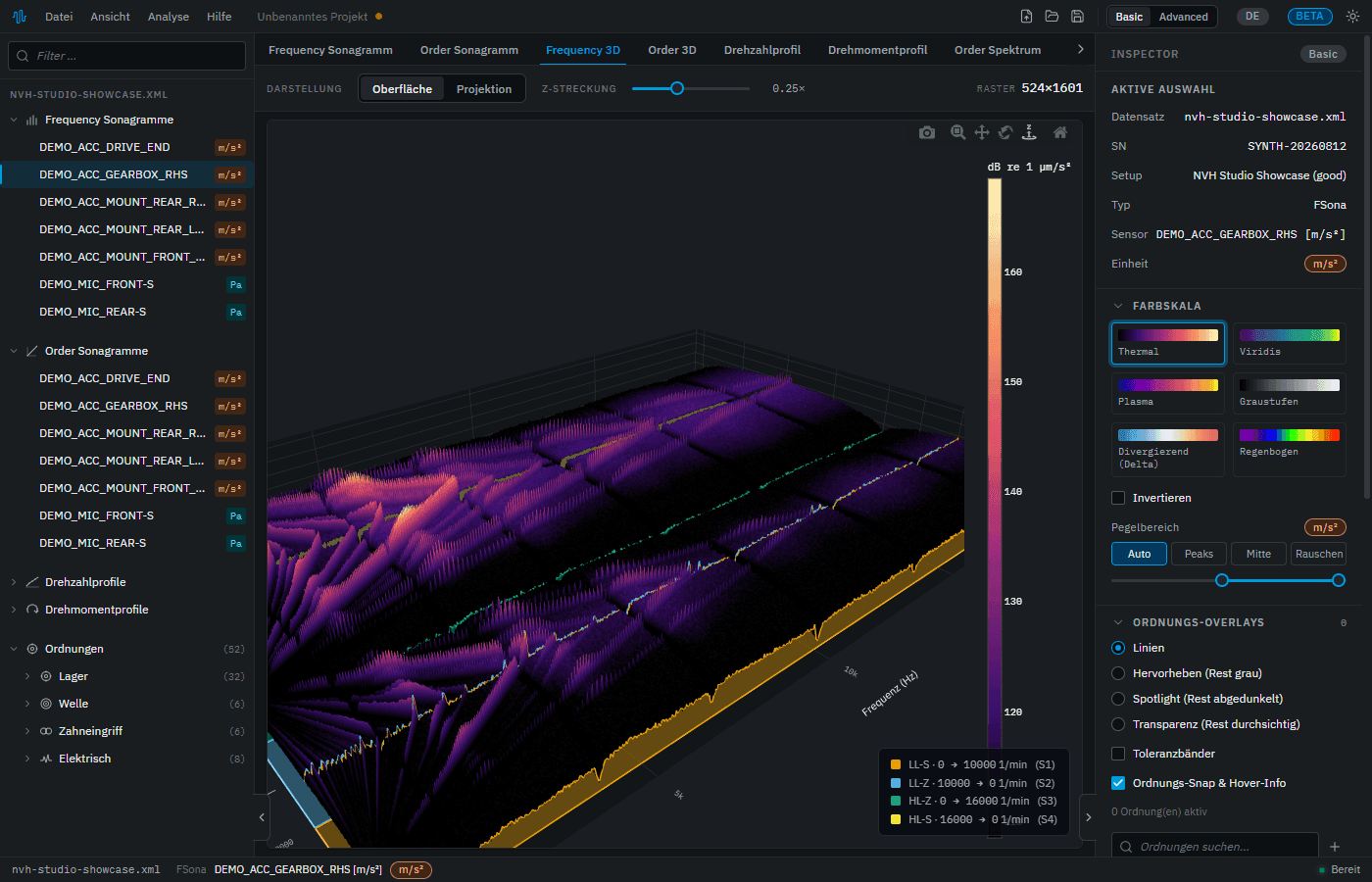Toggle HL-Z legend entry in plot

pos(972,801)
